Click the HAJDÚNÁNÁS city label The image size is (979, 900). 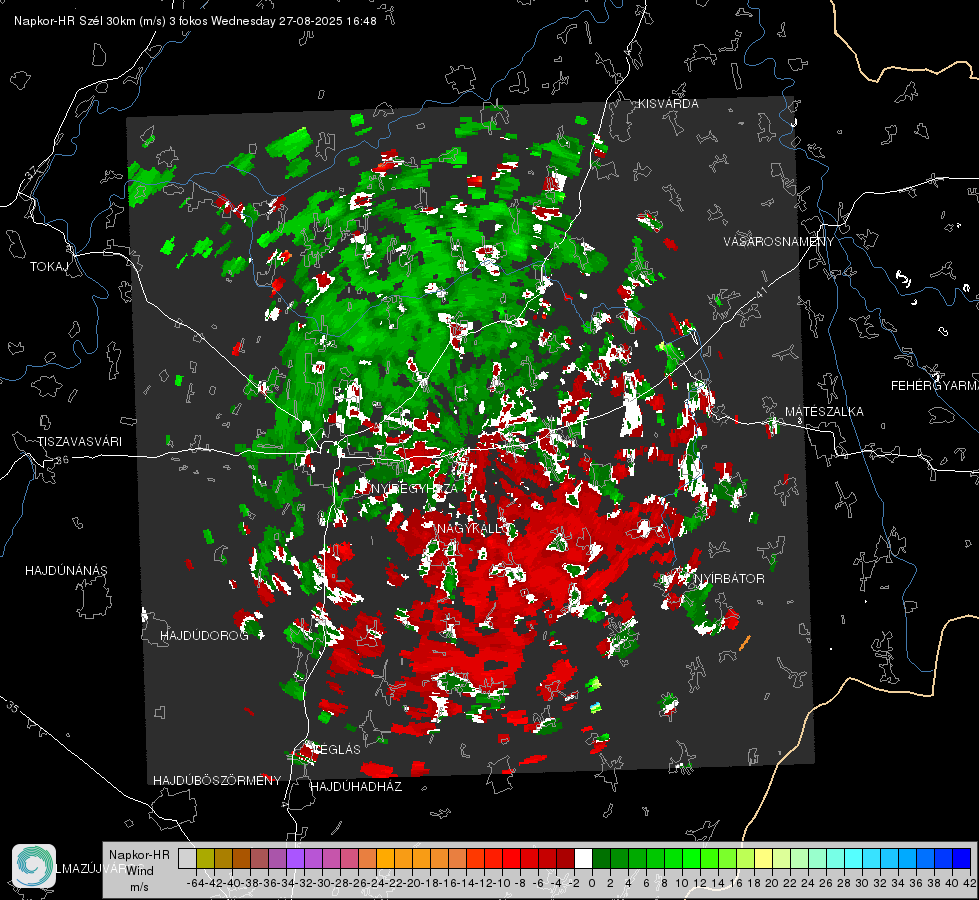coord(66,571)
